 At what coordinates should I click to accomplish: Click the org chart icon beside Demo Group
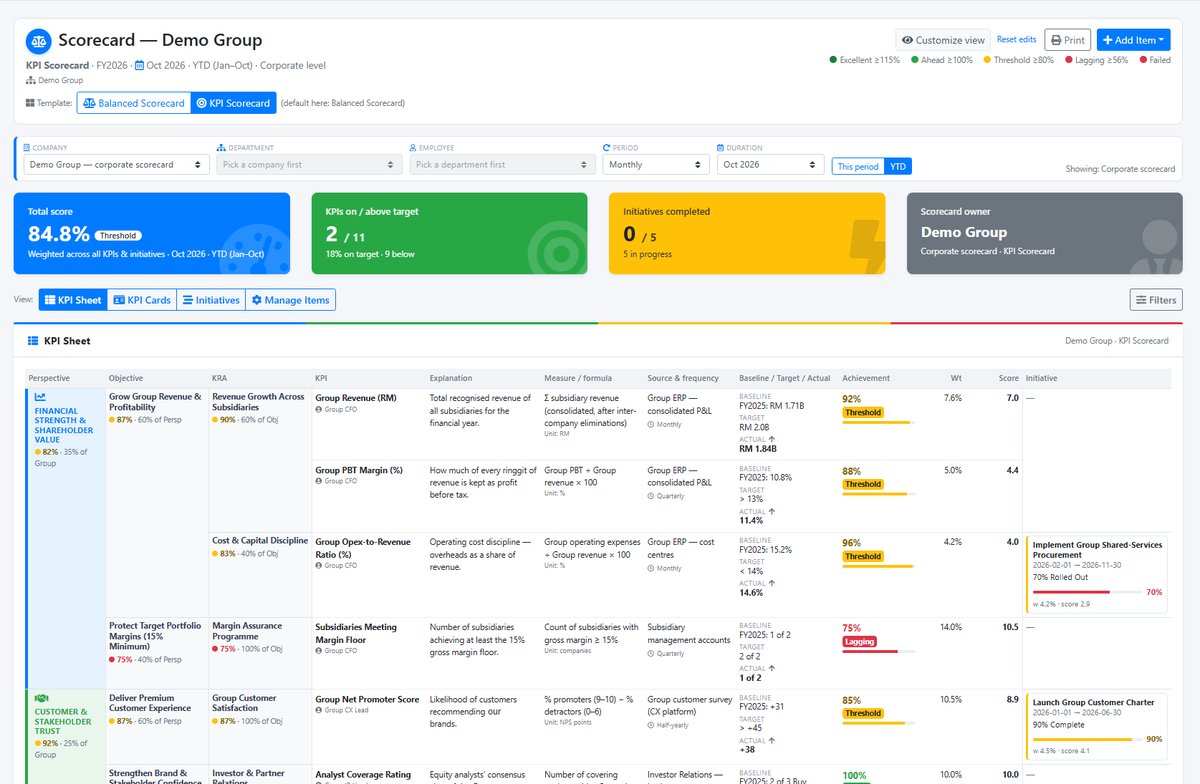[x=31, y=80]
